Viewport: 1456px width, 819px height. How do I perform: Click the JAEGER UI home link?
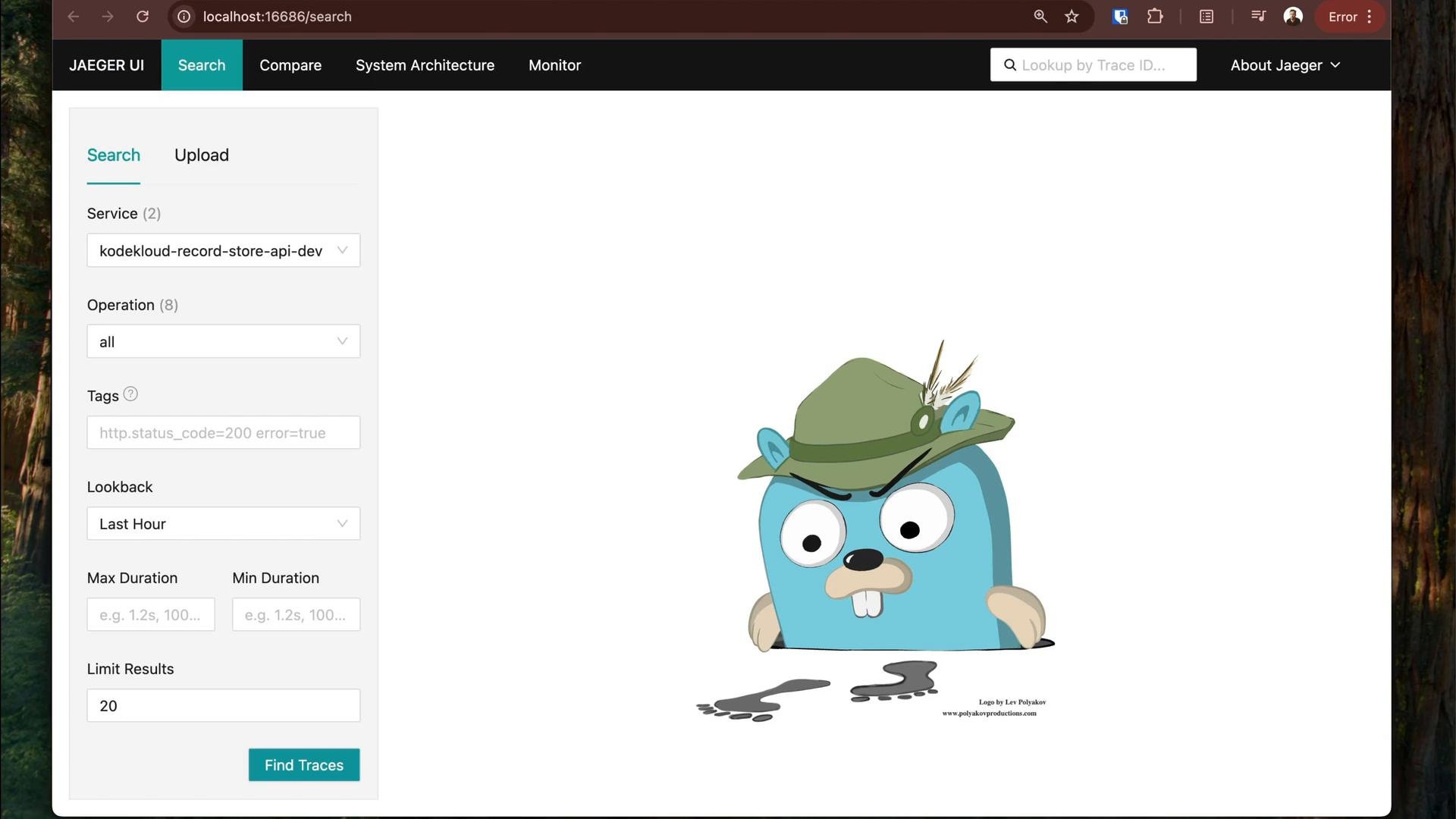point(107,65)
